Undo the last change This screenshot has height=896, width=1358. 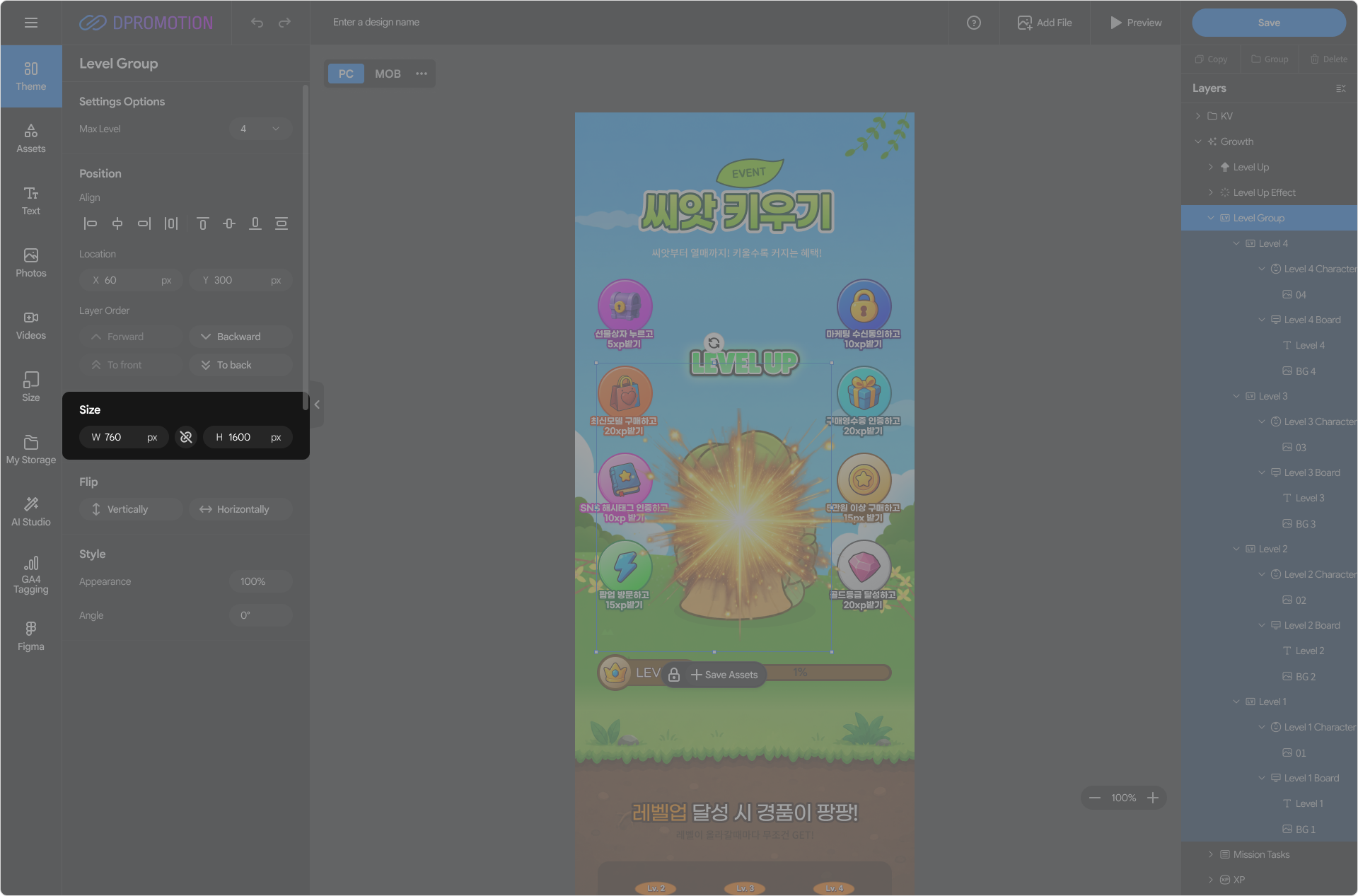257,23
